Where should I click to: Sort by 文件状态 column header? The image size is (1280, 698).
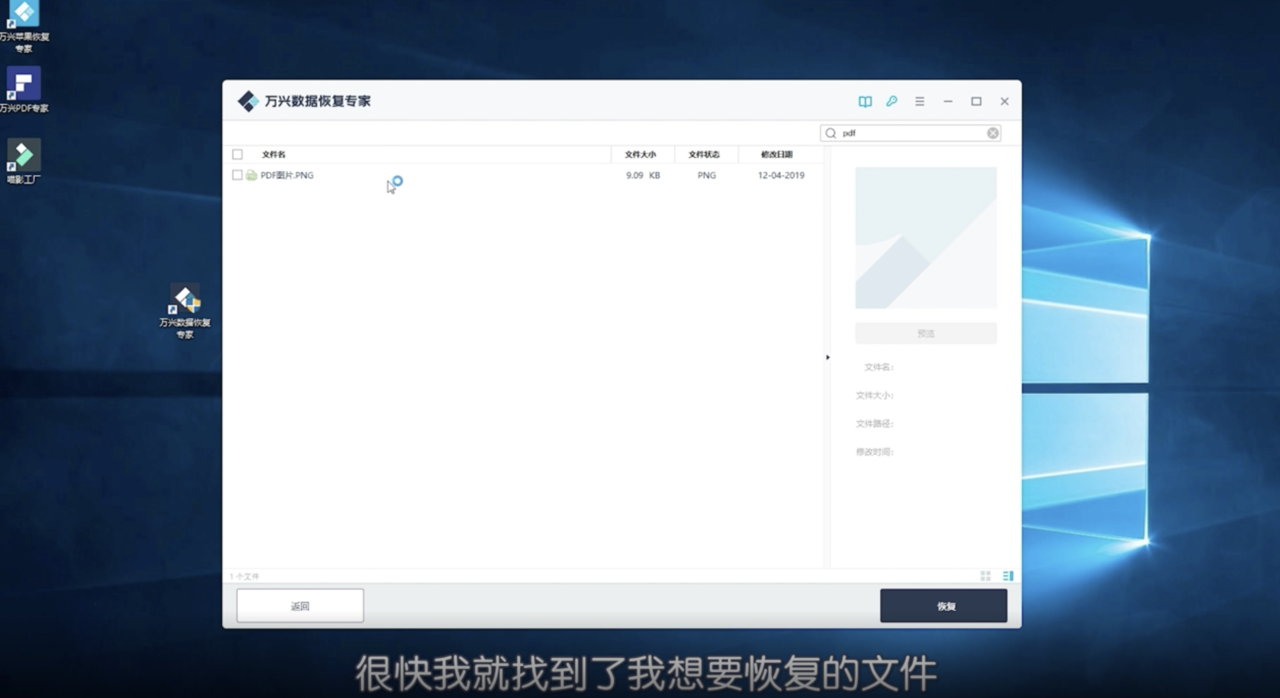pyautogui.click(x=704, y=155)
